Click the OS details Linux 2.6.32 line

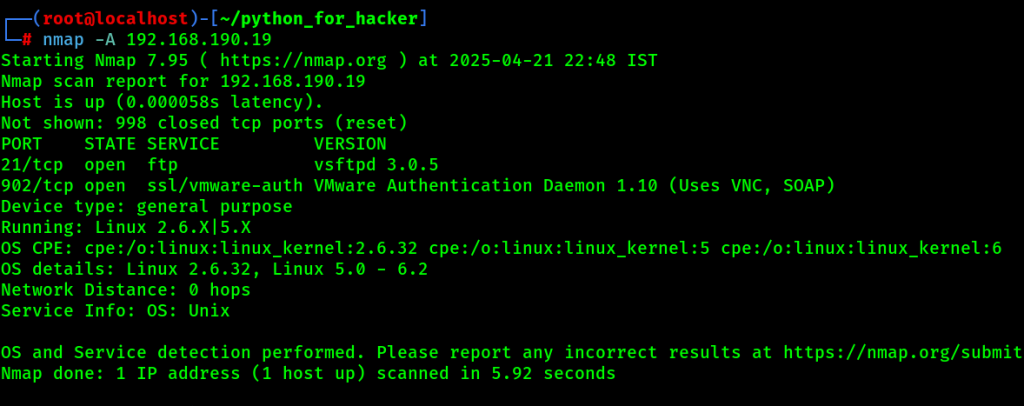214,269
